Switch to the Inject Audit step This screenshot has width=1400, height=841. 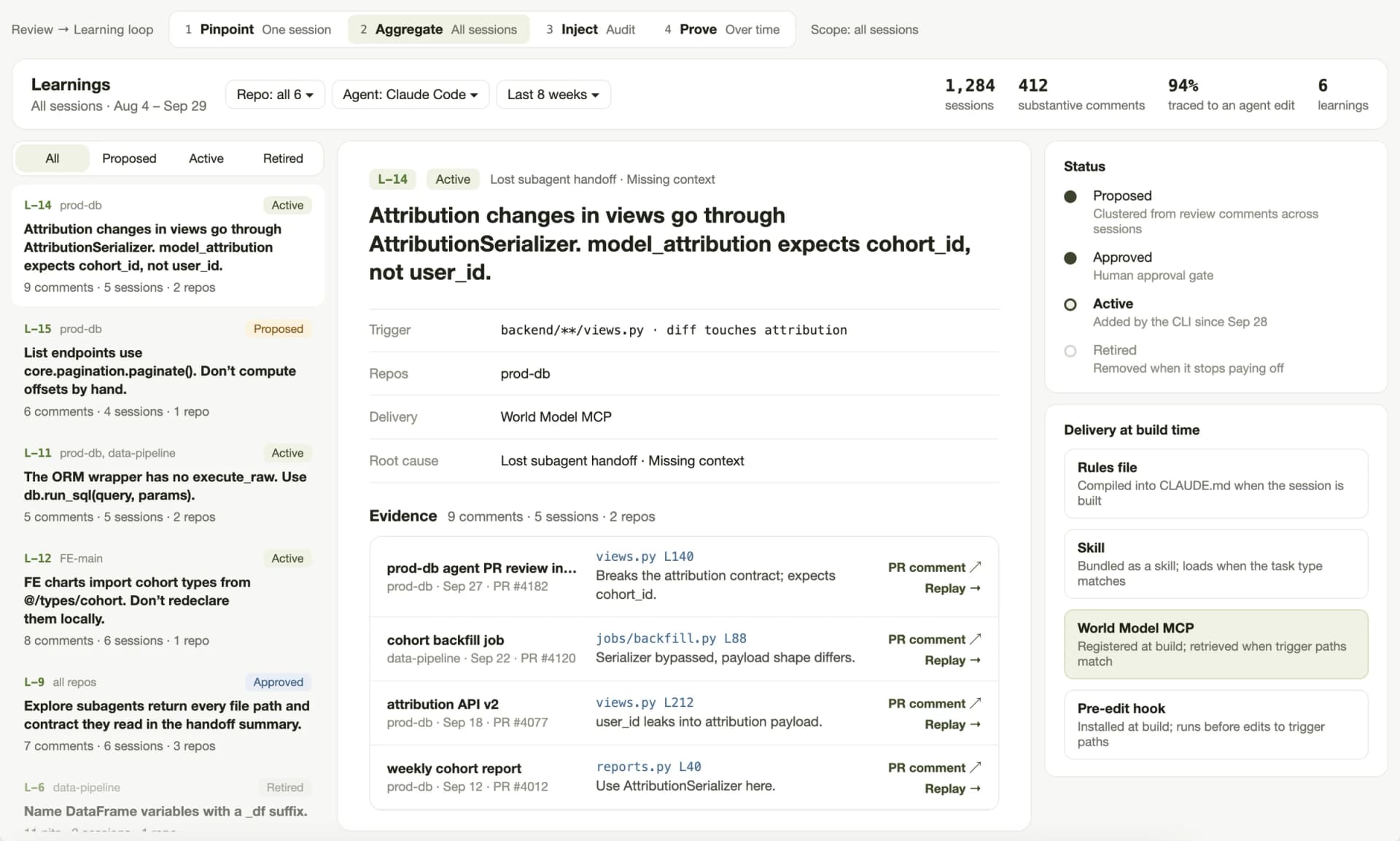point(591,29)
